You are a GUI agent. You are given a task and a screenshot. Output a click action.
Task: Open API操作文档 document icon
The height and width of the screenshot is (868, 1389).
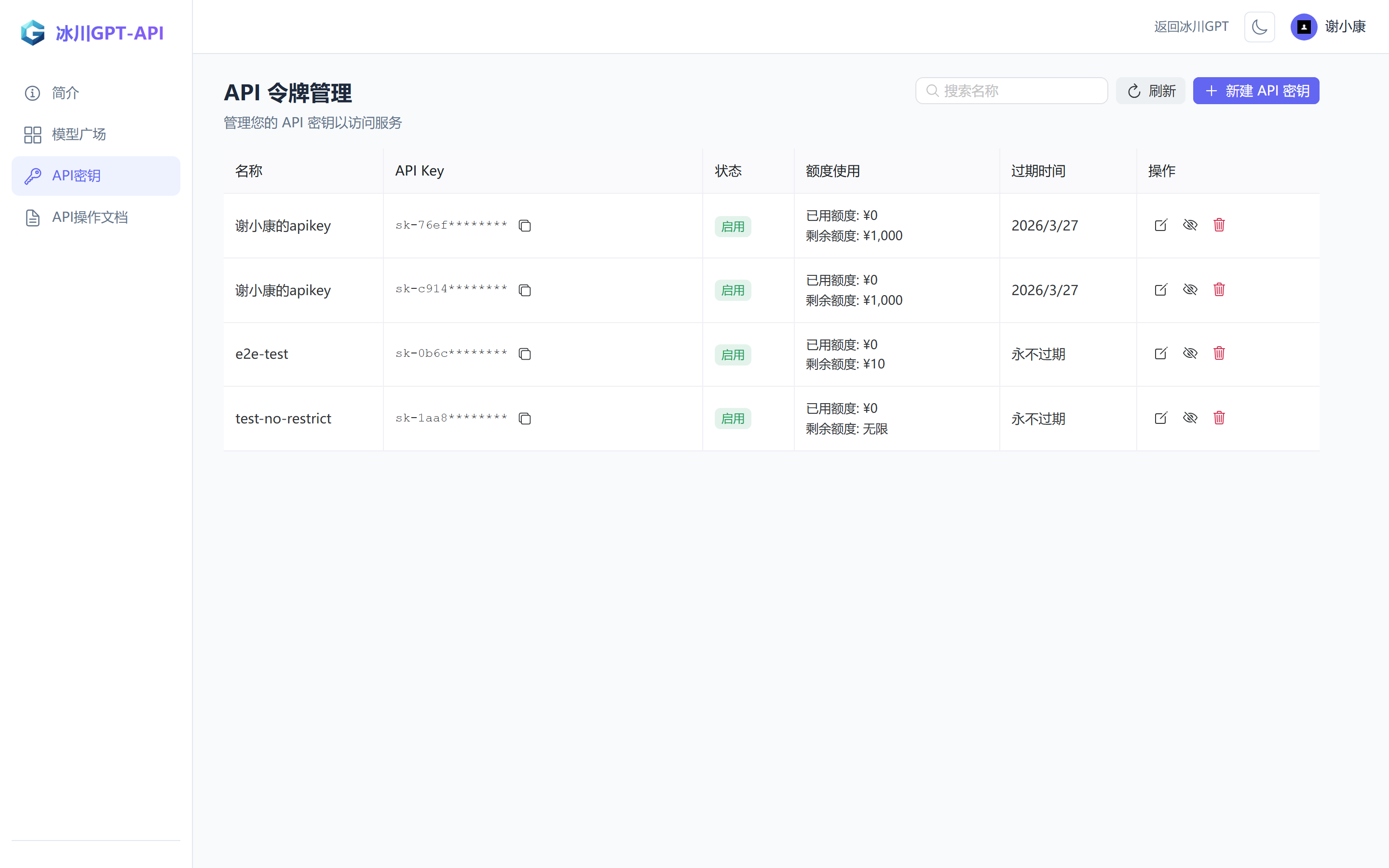point(32,217)
